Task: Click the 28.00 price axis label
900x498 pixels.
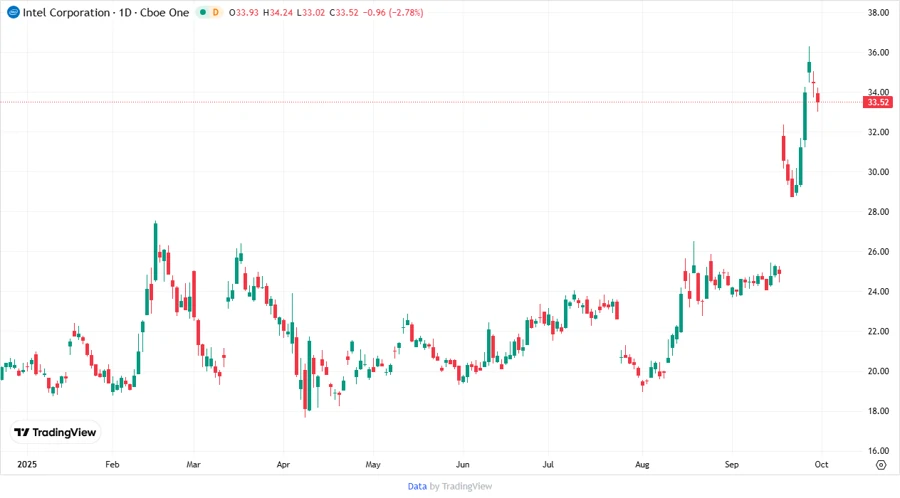Action: pyautogui.click(x=878, y=212)
